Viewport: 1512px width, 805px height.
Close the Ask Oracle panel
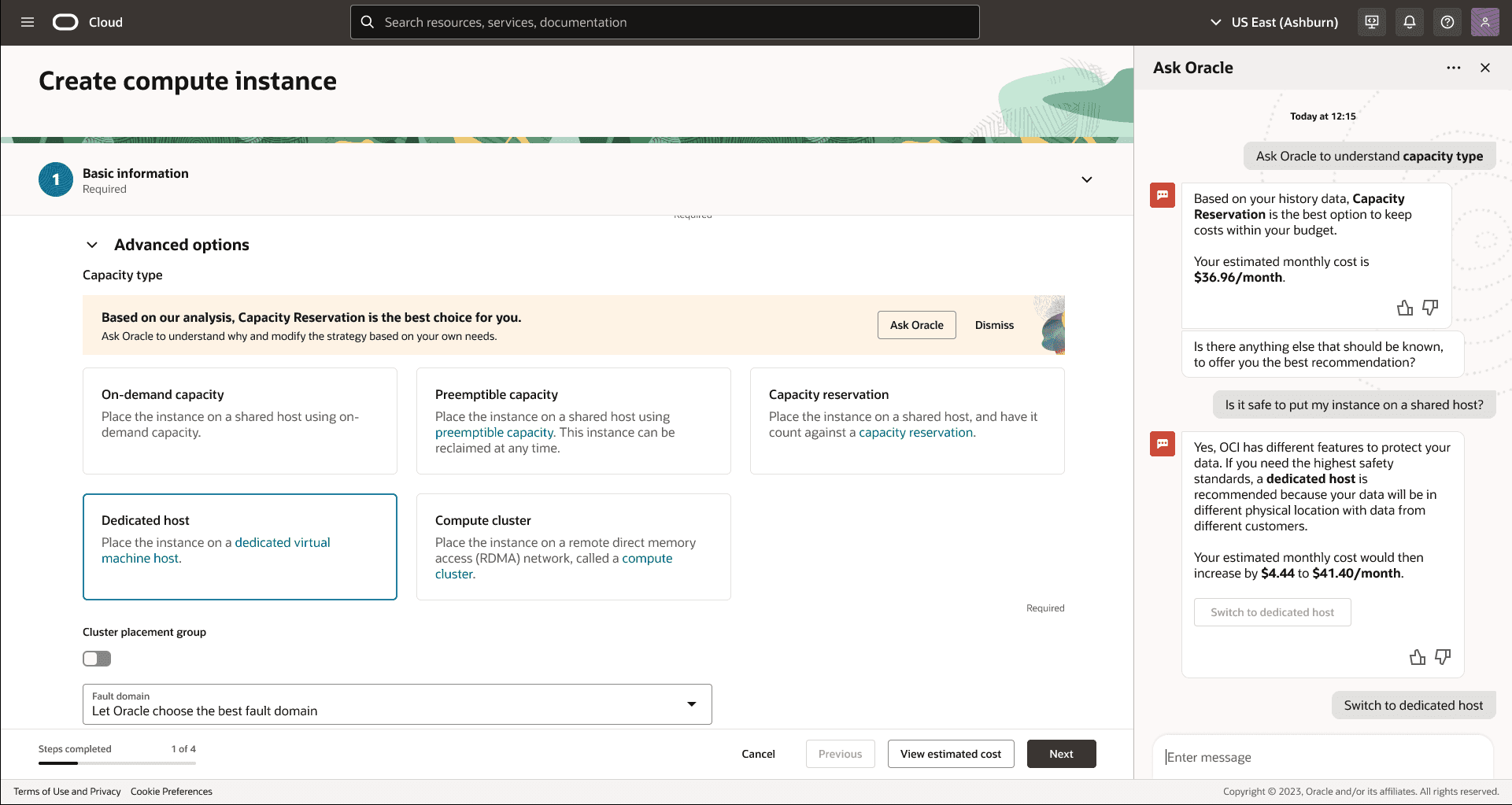(1485, 68)
